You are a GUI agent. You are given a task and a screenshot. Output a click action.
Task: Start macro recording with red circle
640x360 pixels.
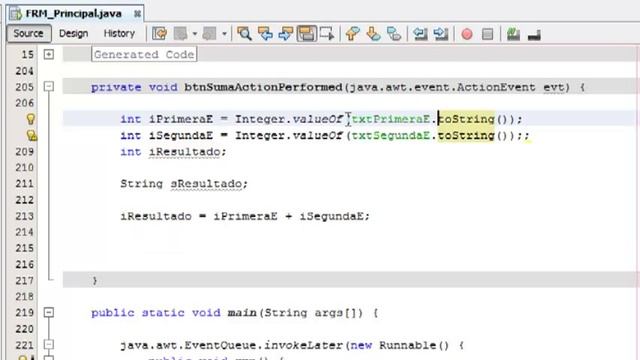click(x=467, y=34)
